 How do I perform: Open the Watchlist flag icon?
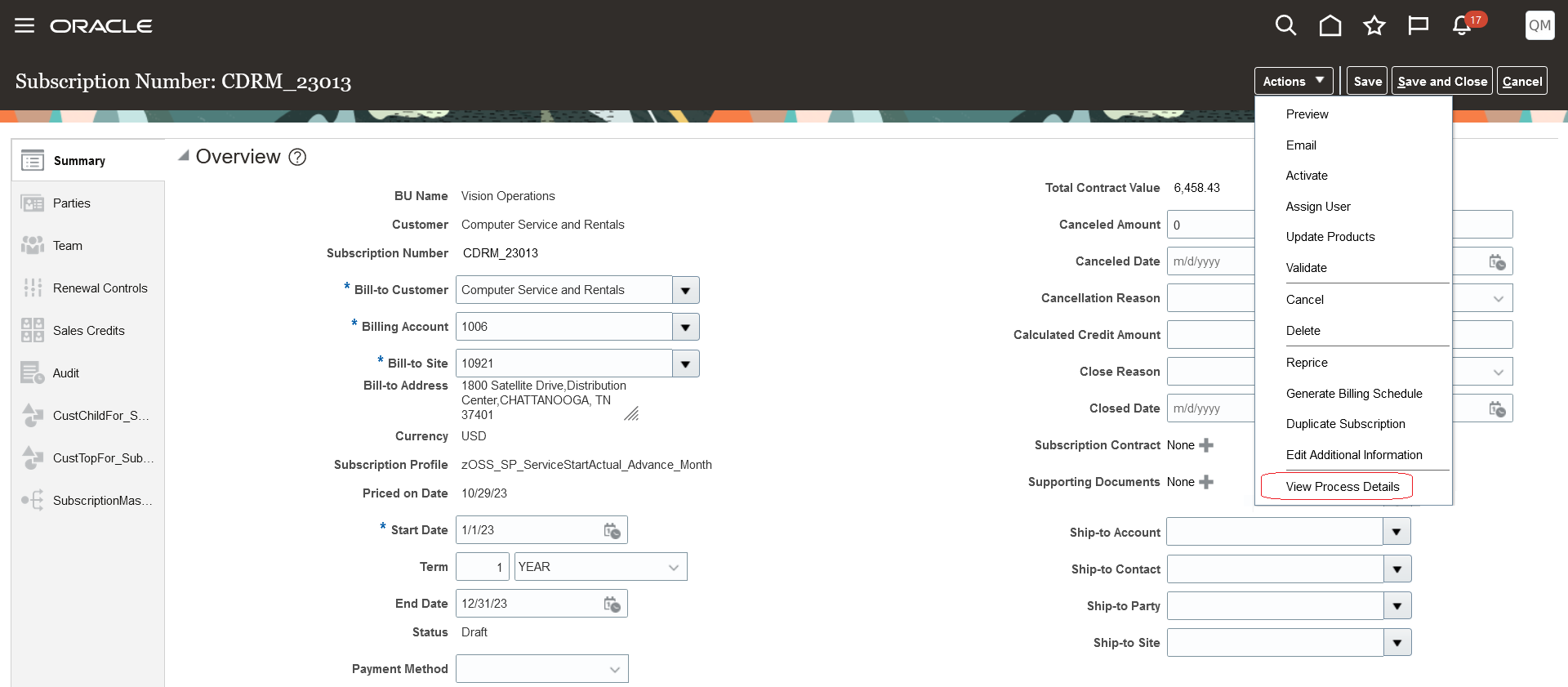(1419, 25)
